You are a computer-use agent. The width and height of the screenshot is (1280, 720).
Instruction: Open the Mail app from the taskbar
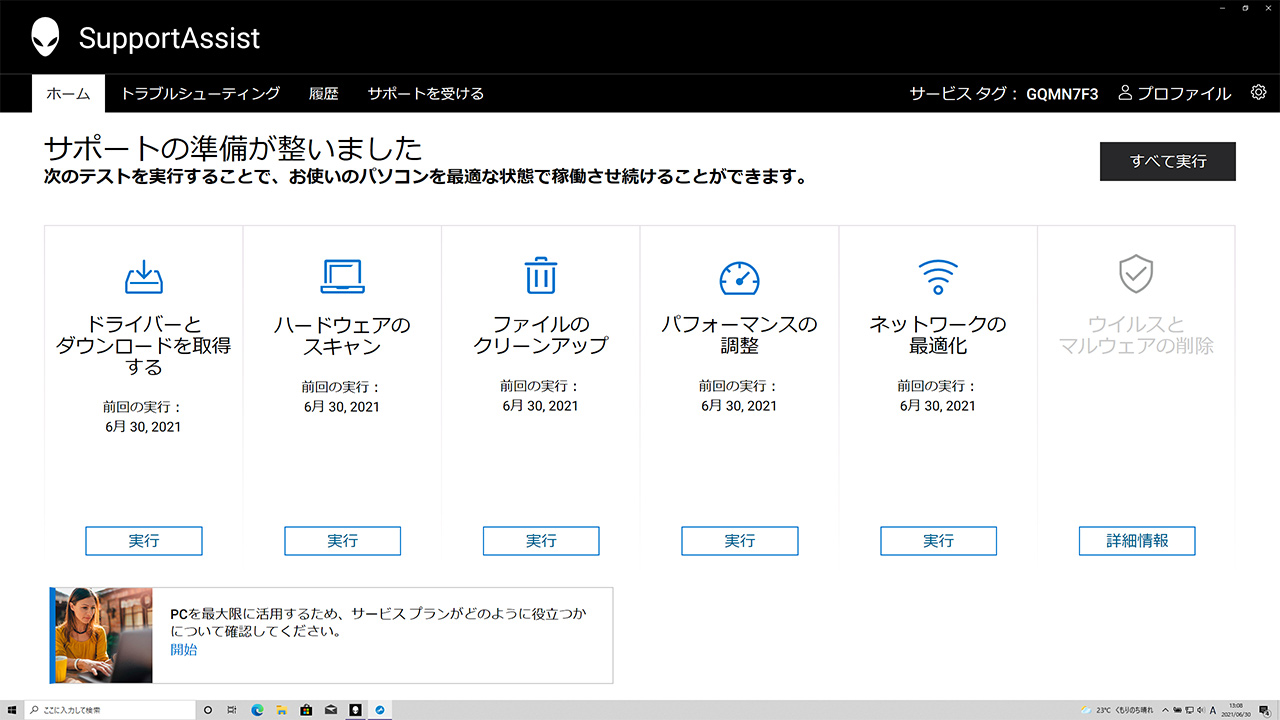(x=330, y=710)
